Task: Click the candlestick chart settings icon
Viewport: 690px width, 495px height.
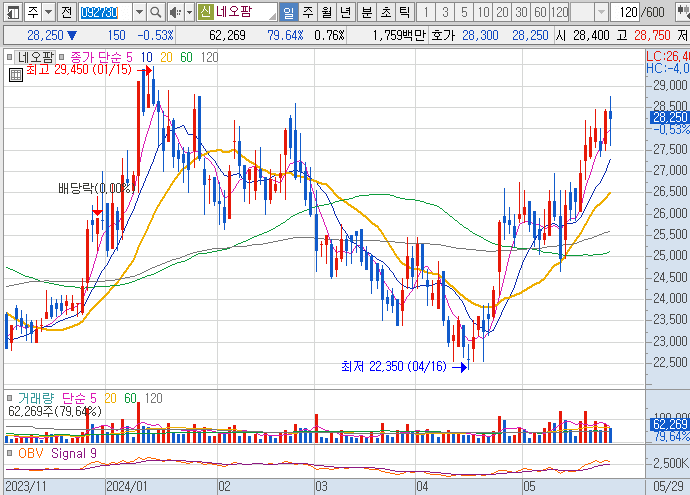Action: click(683, 12)
